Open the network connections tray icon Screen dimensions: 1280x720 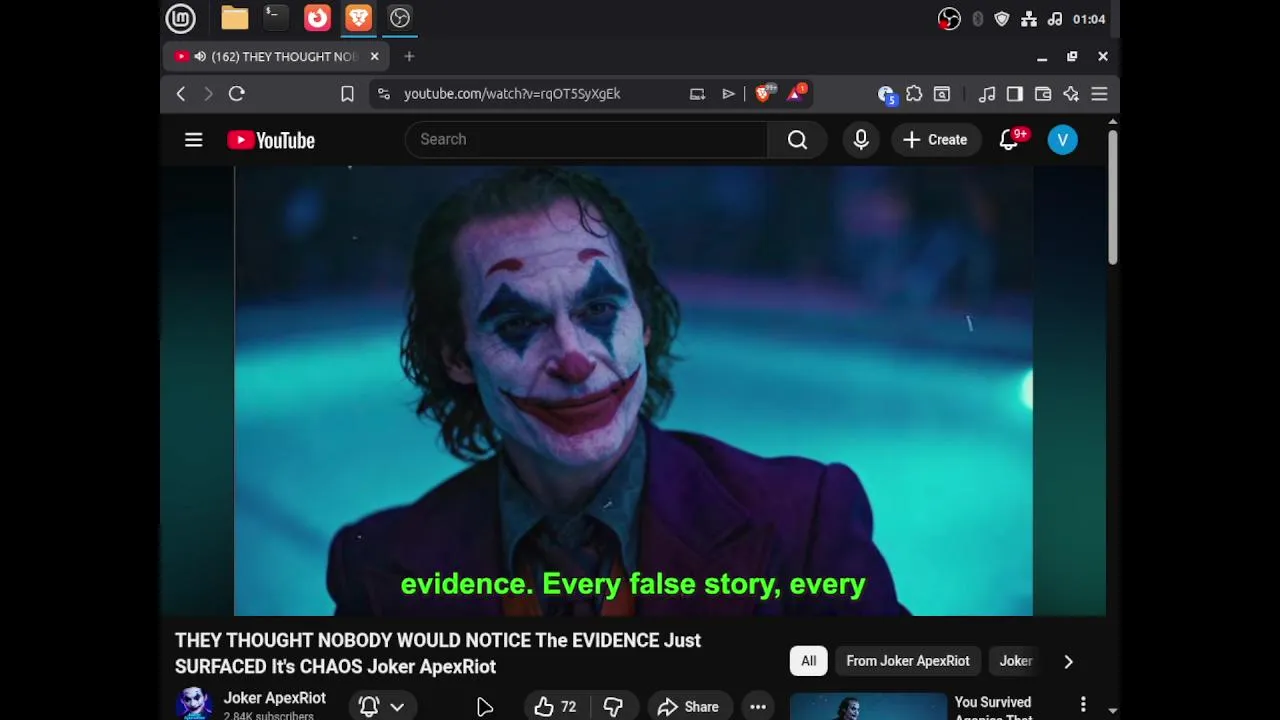[1029, 19]
